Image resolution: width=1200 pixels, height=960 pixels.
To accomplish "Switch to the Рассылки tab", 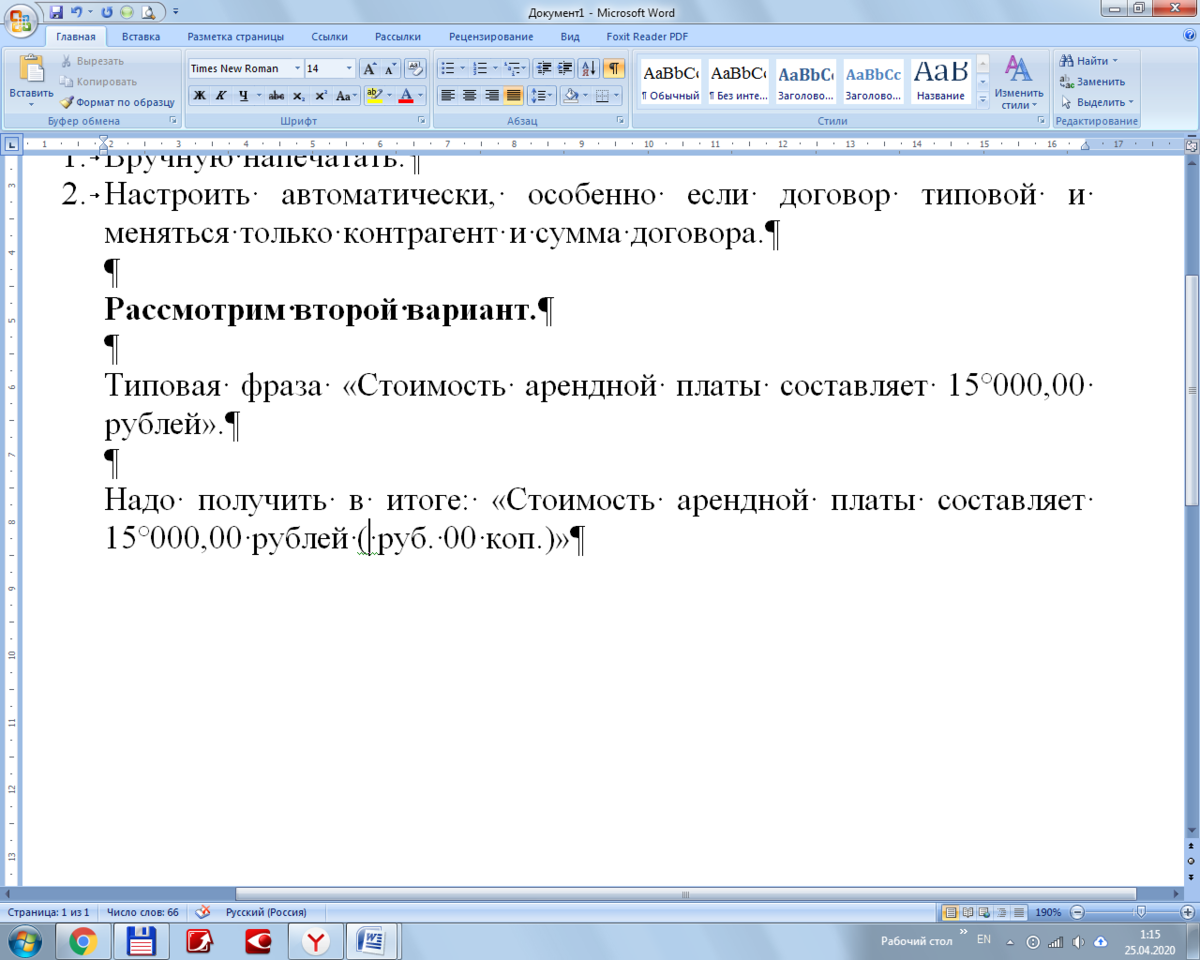I will [x=398, y=37].
